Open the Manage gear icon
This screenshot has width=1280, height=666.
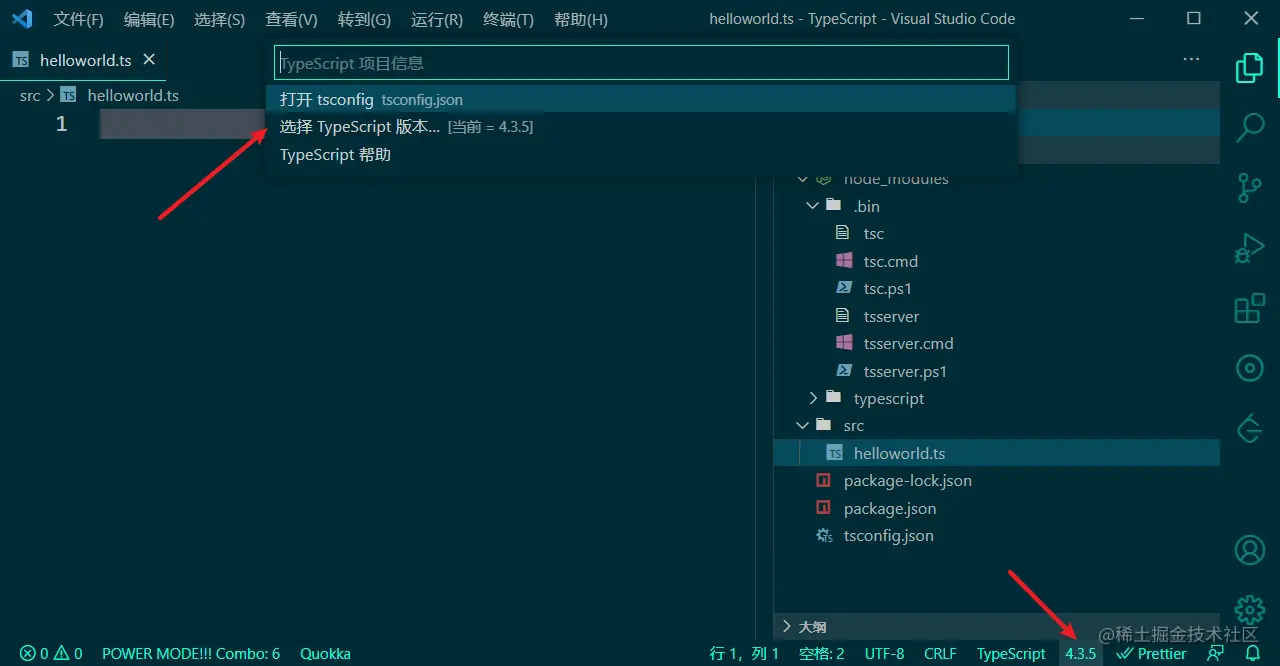point(1250,609)
